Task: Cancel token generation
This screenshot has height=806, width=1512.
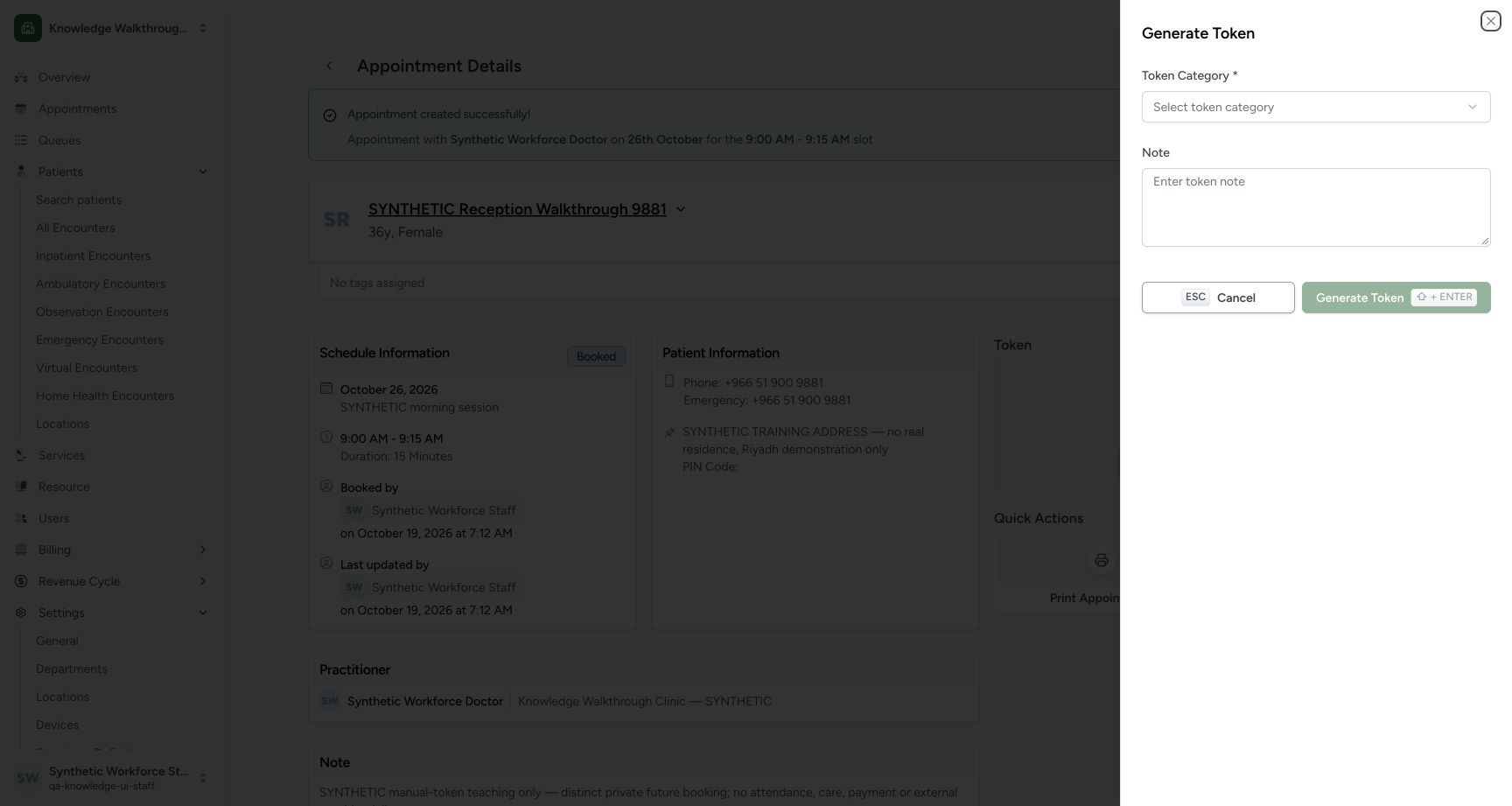Action: coord(1217,298)
